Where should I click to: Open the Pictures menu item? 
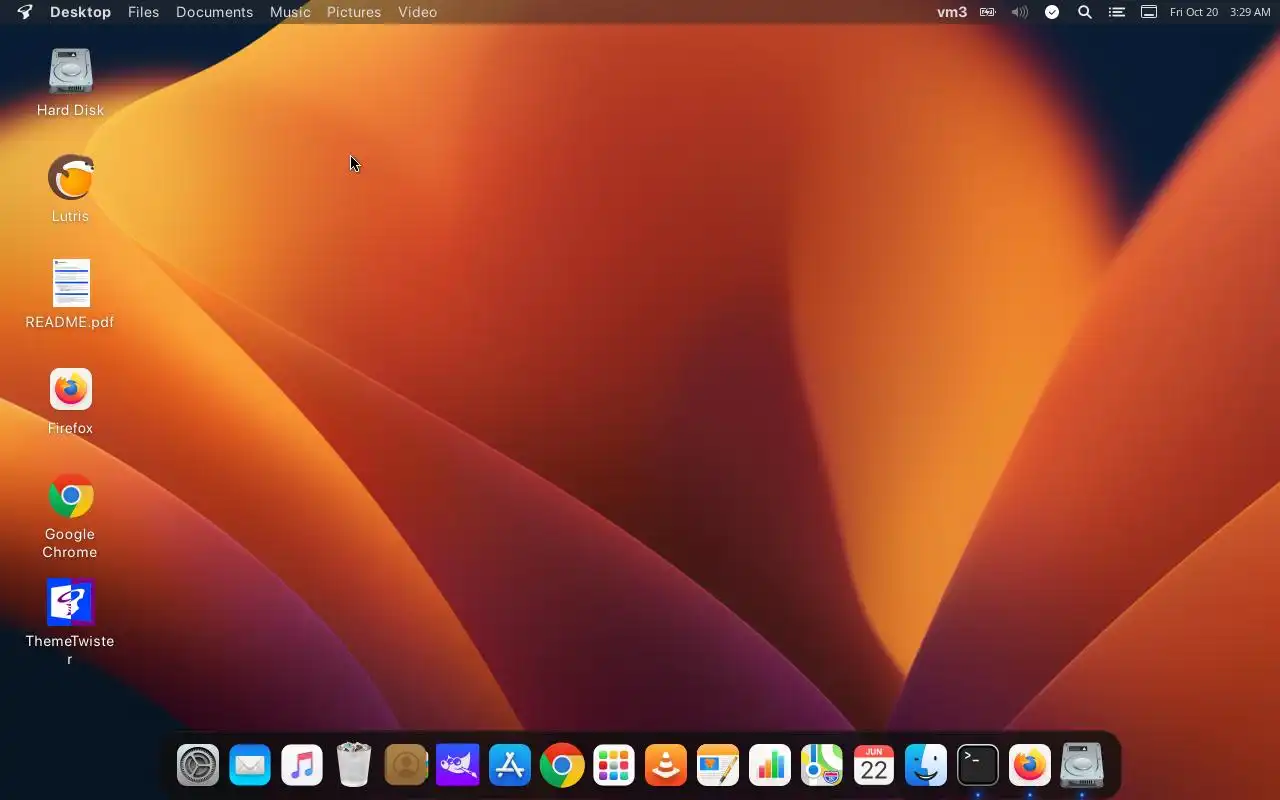coord(354,12)
